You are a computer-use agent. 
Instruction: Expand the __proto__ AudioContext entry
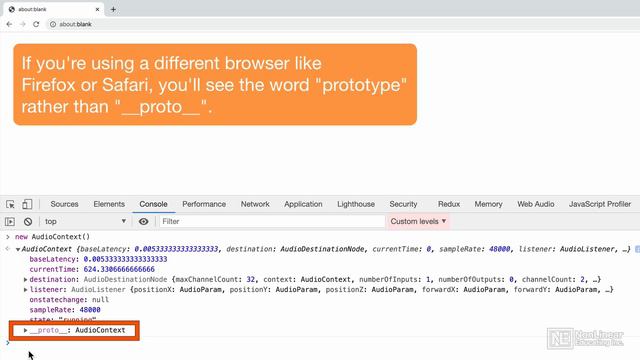tap(25, 330)
